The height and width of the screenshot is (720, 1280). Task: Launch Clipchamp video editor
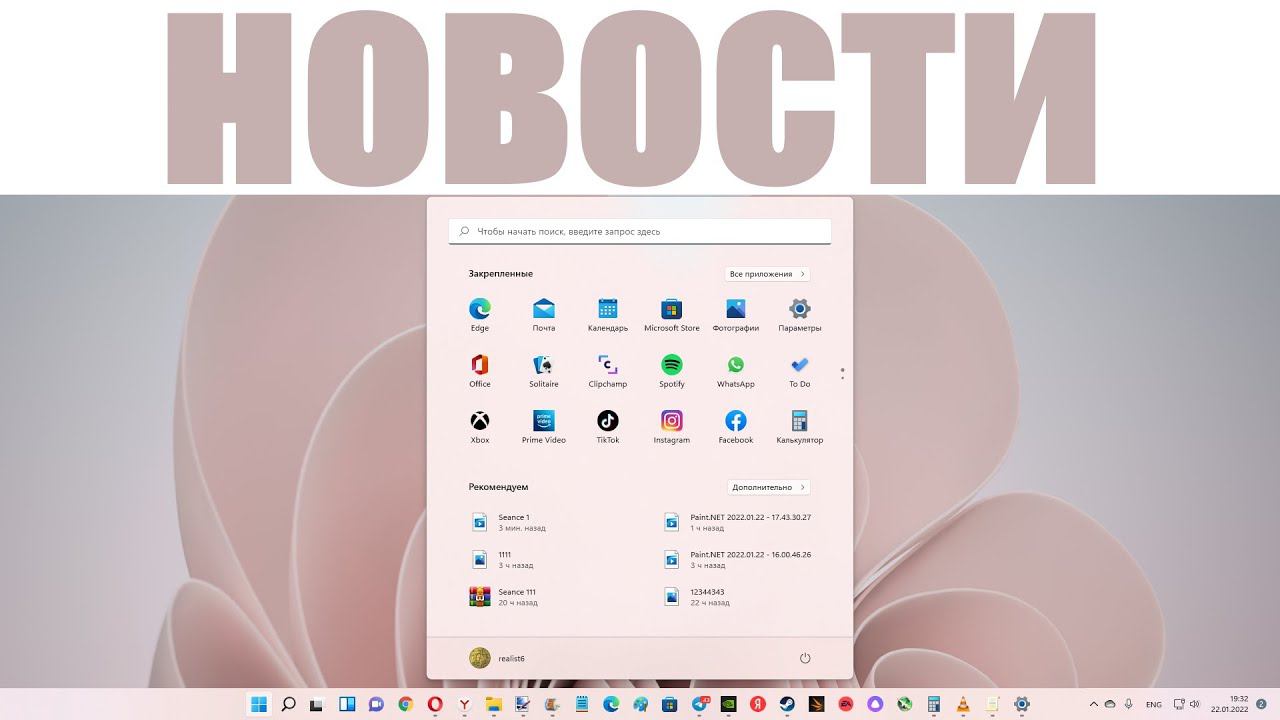tap(608, 370)
